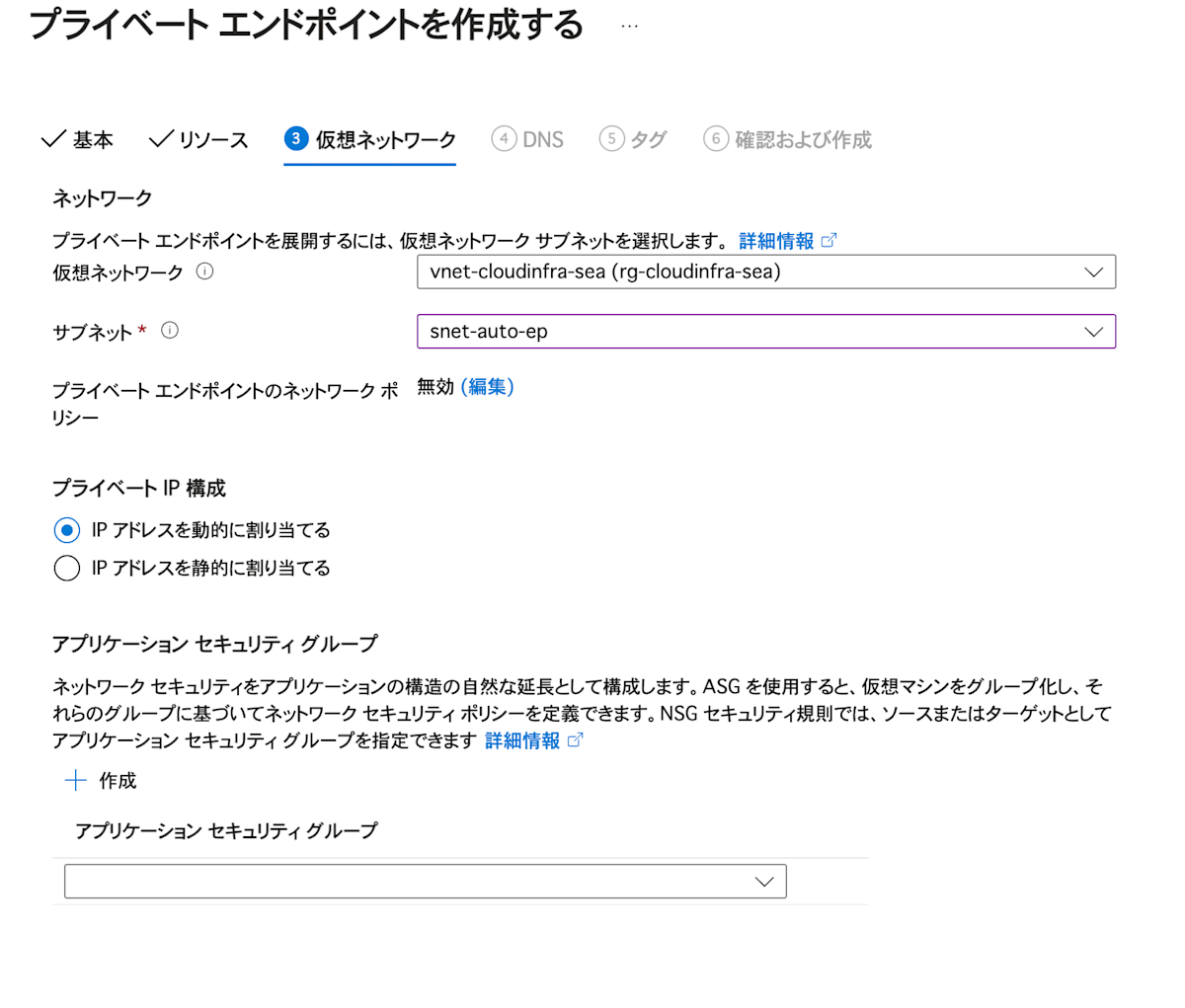Click the info icon next to サブネット
1185x1008 pixels.
(x=170, y=331)
